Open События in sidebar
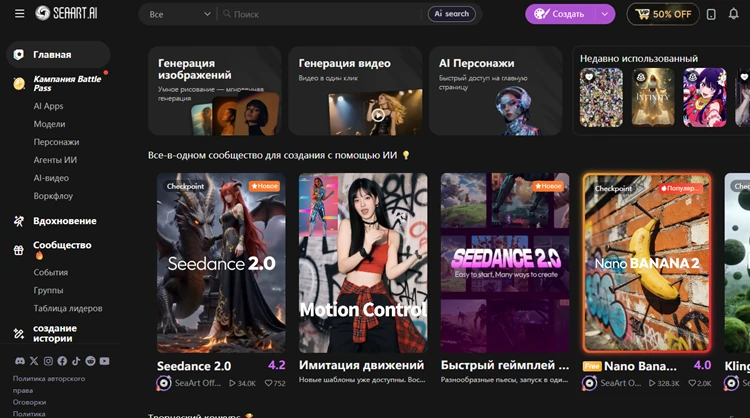Screen dimensions: 750x418 click(51, 272)
